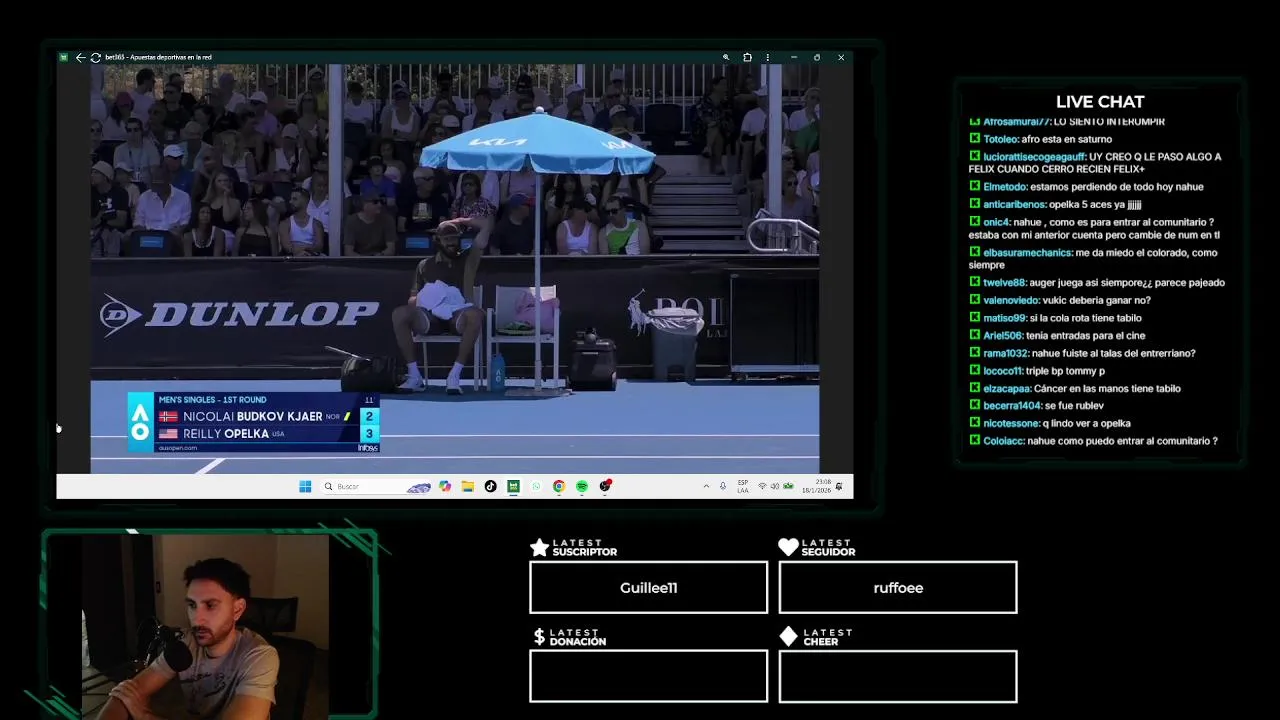This screenshot has height=720, width=1280.
Task: Click the Latest Cheer diamond icon
Action: pyautogui.click(x=788, y=637)
